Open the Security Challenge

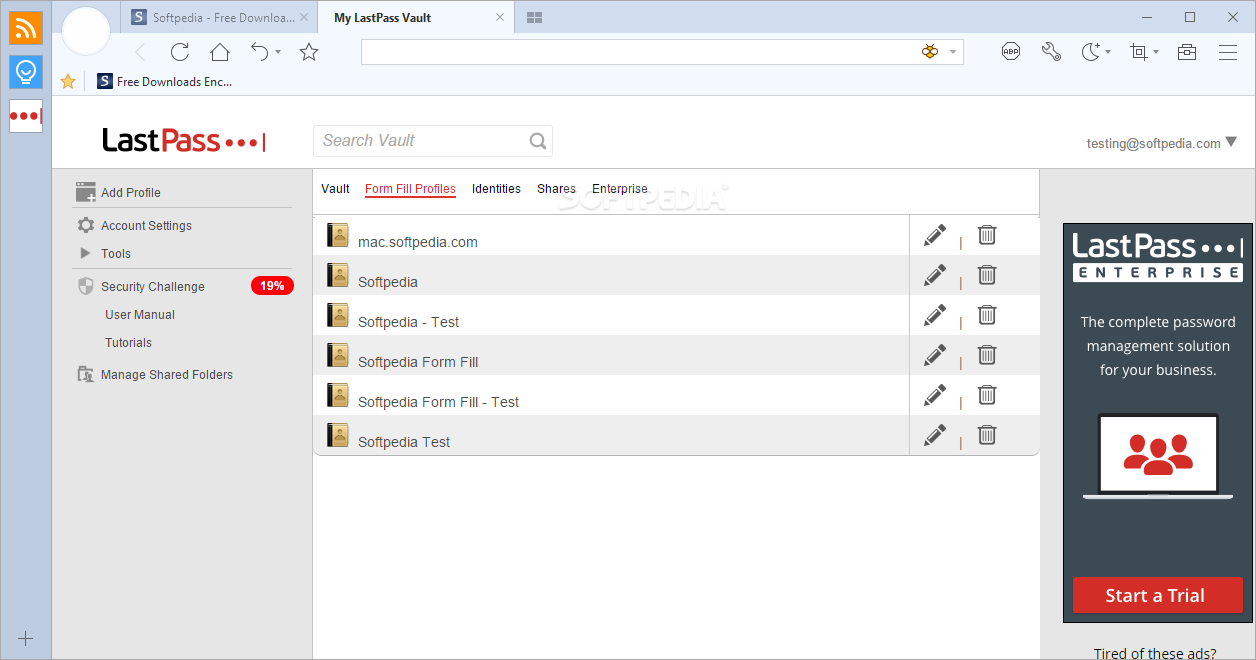[153, 286]
